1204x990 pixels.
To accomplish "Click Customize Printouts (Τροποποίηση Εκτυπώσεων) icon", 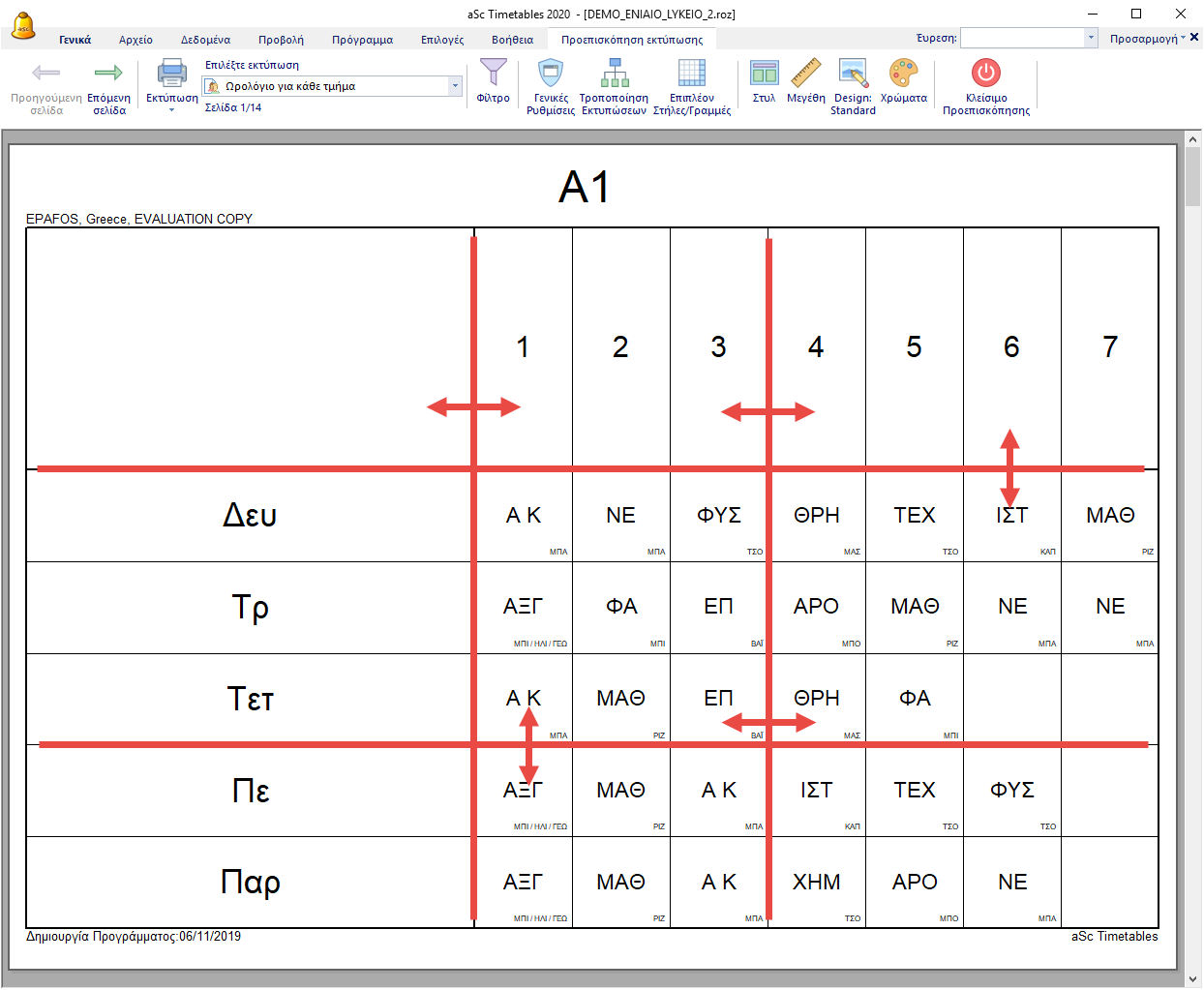I will 614,74.
